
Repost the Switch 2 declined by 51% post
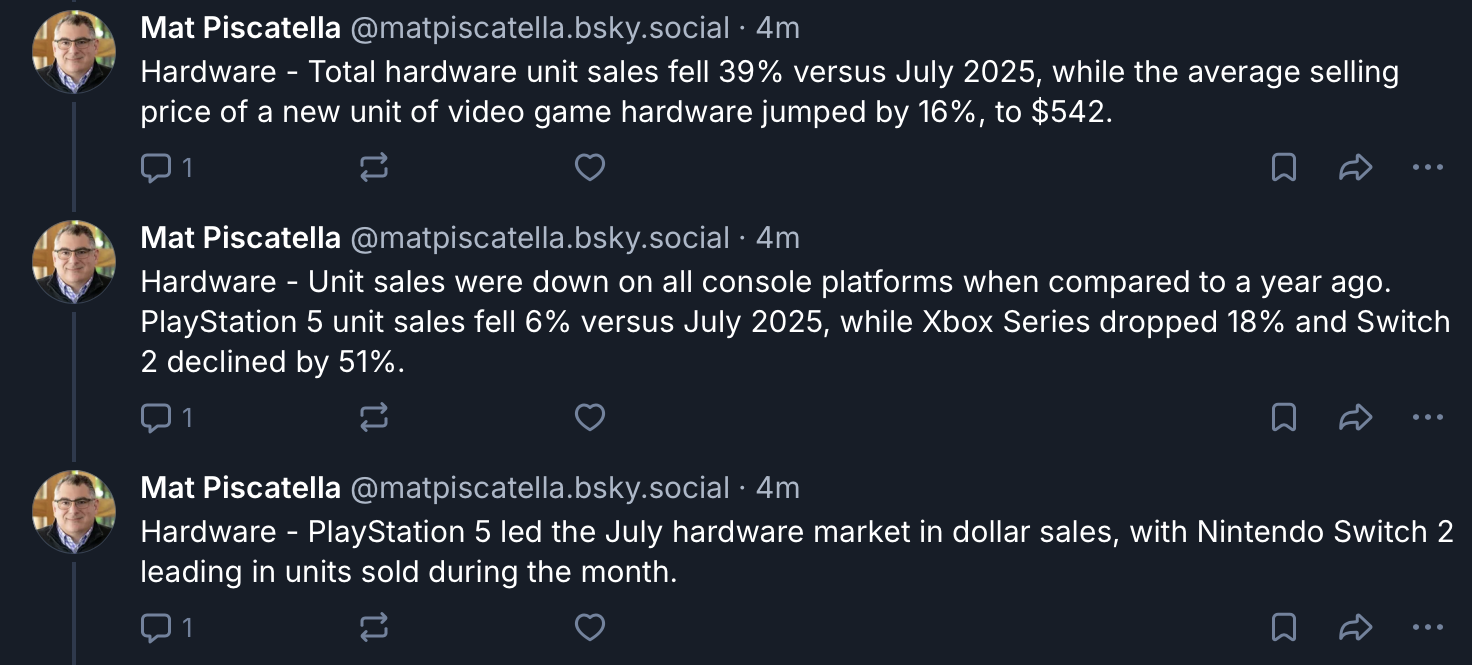[x=374, y=417]
